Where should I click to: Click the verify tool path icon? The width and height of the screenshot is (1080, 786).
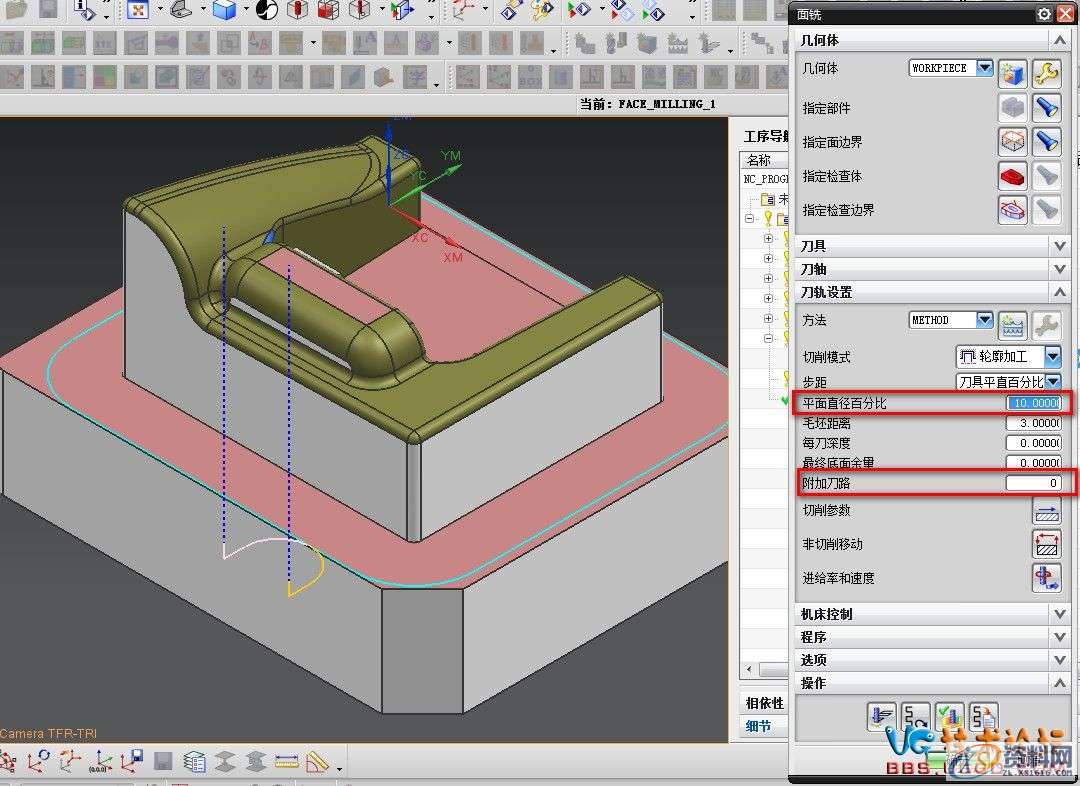[x=949, y=717]
